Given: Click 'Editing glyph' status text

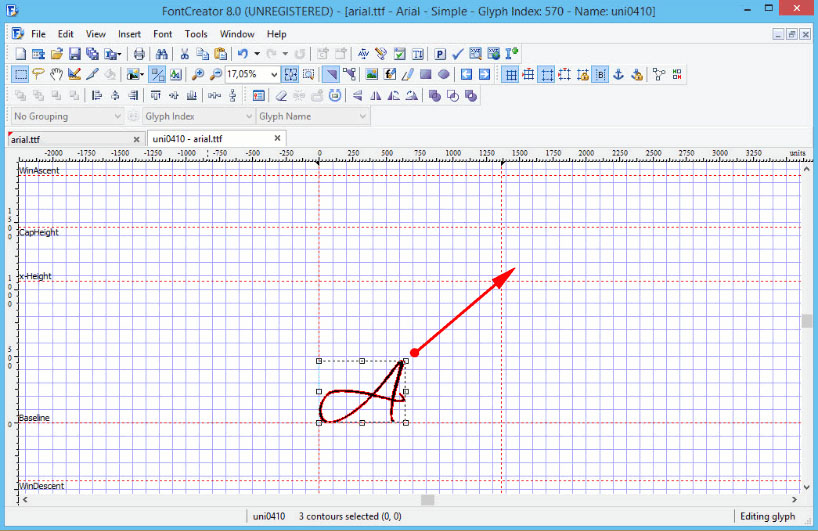Looking at the screenshot, I should tap(768, 516).
